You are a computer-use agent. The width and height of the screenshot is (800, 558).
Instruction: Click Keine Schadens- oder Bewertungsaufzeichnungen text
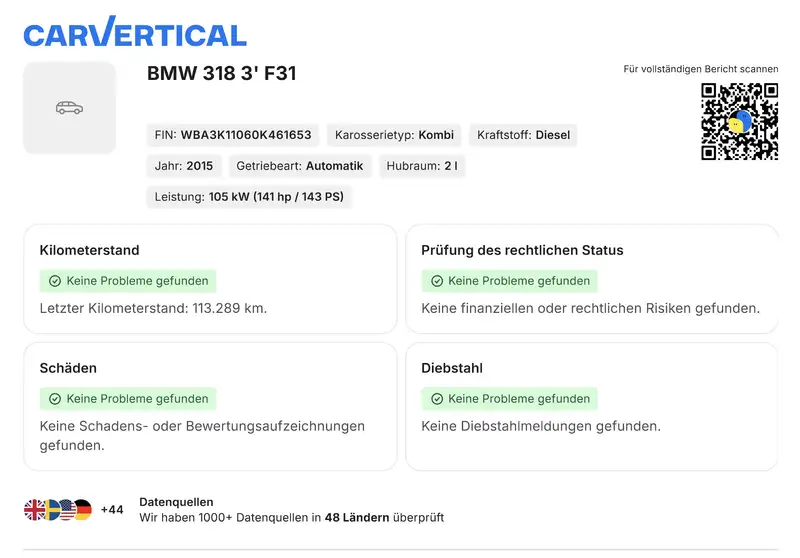[202, 436]
